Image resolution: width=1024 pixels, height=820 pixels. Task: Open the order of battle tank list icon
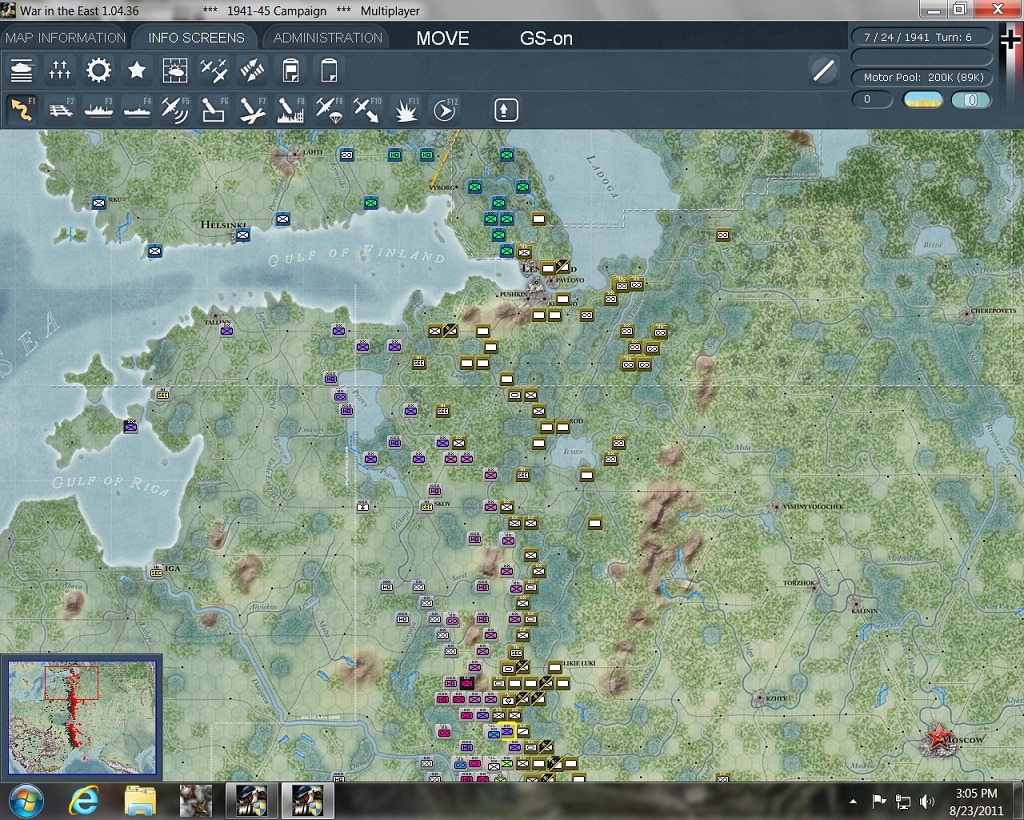(22, 71)
